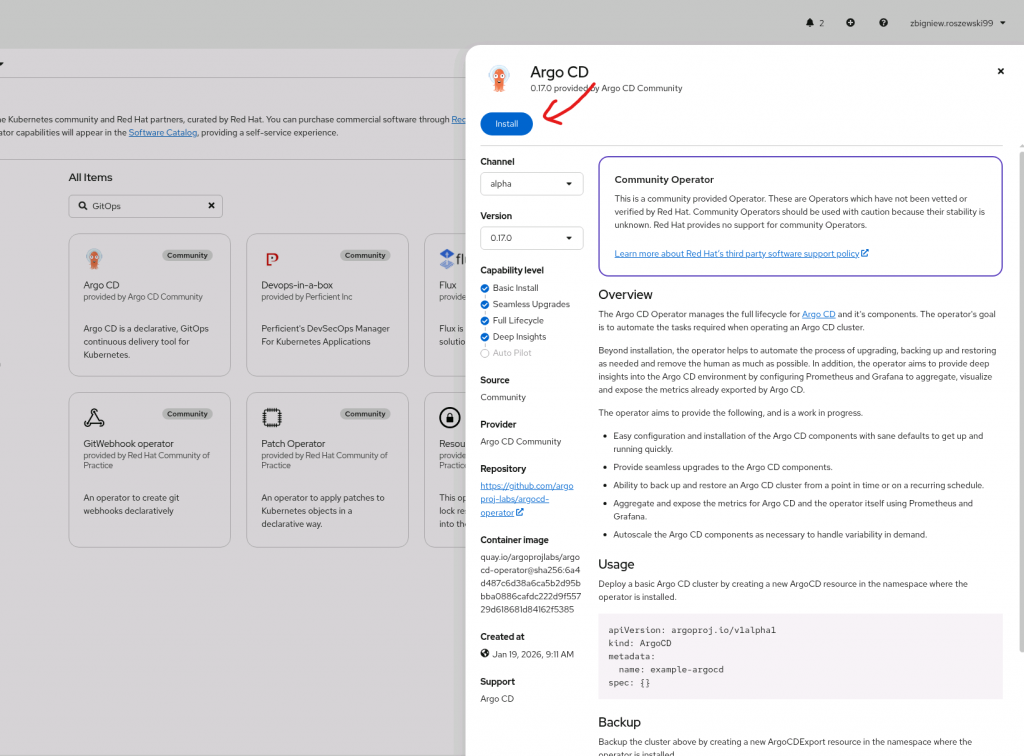Open the Software Catalog link

point(163,132)
